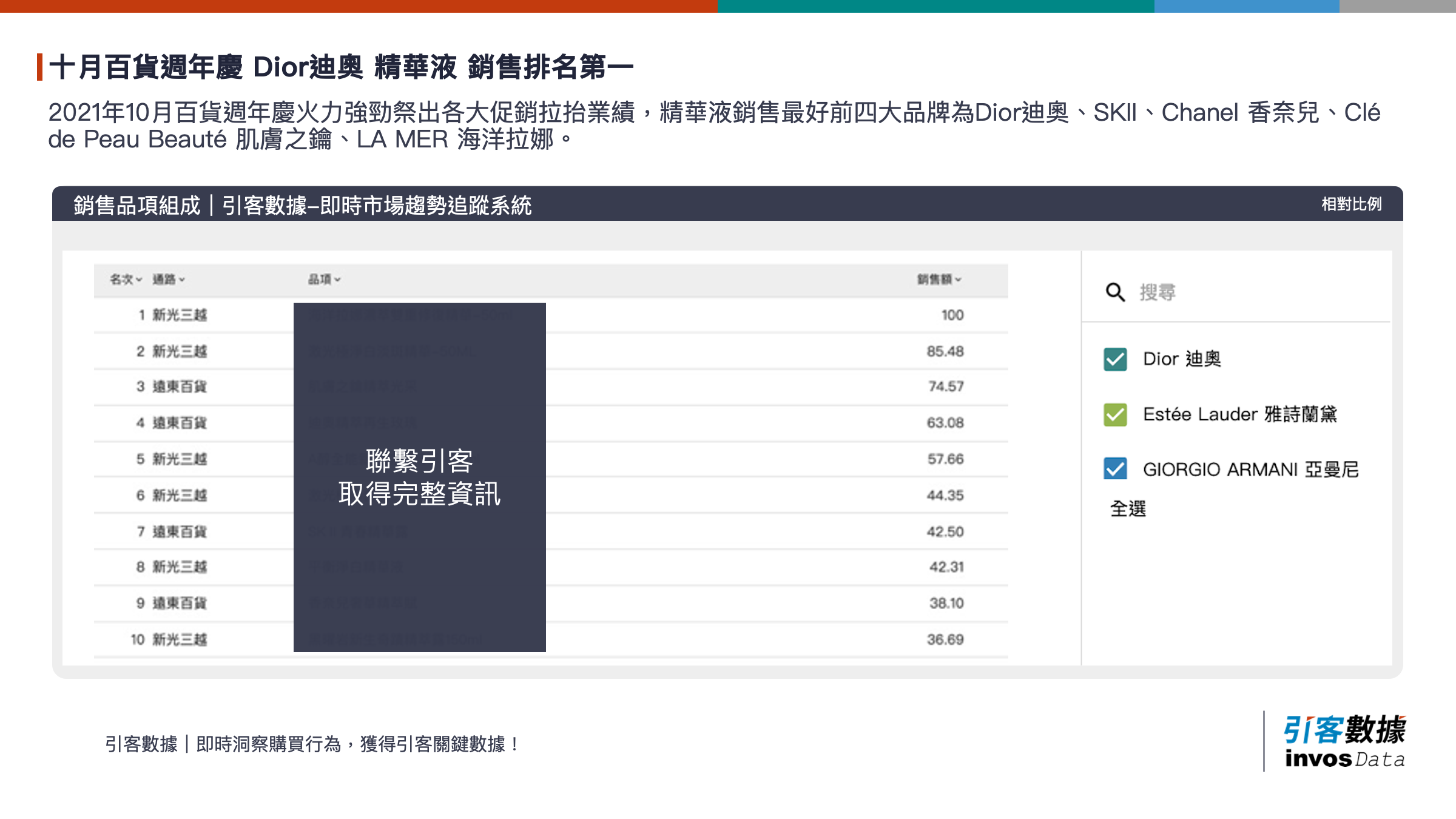Select rank 2 新光三越 row
The width and height of the screenshot is (1456, 819).
[x=551, y=351]
